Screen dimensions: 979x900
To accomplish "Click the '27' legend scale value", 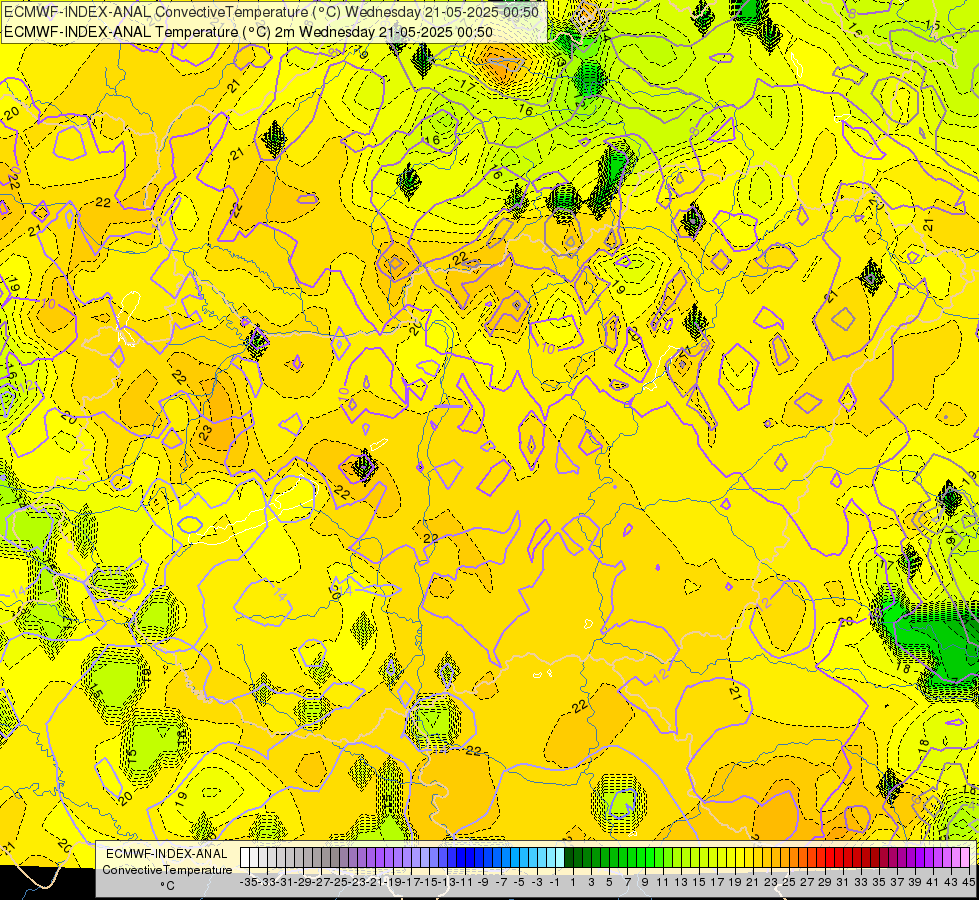I will pyautogui.click(x=807, y=883).
